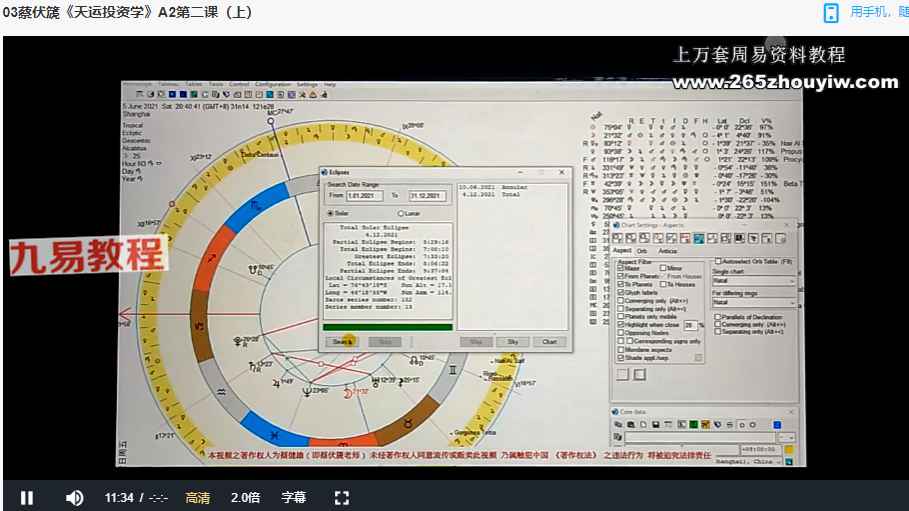Click the Search button in Eclipses dialog
The image size is (909, 511).
coord(342,342)
